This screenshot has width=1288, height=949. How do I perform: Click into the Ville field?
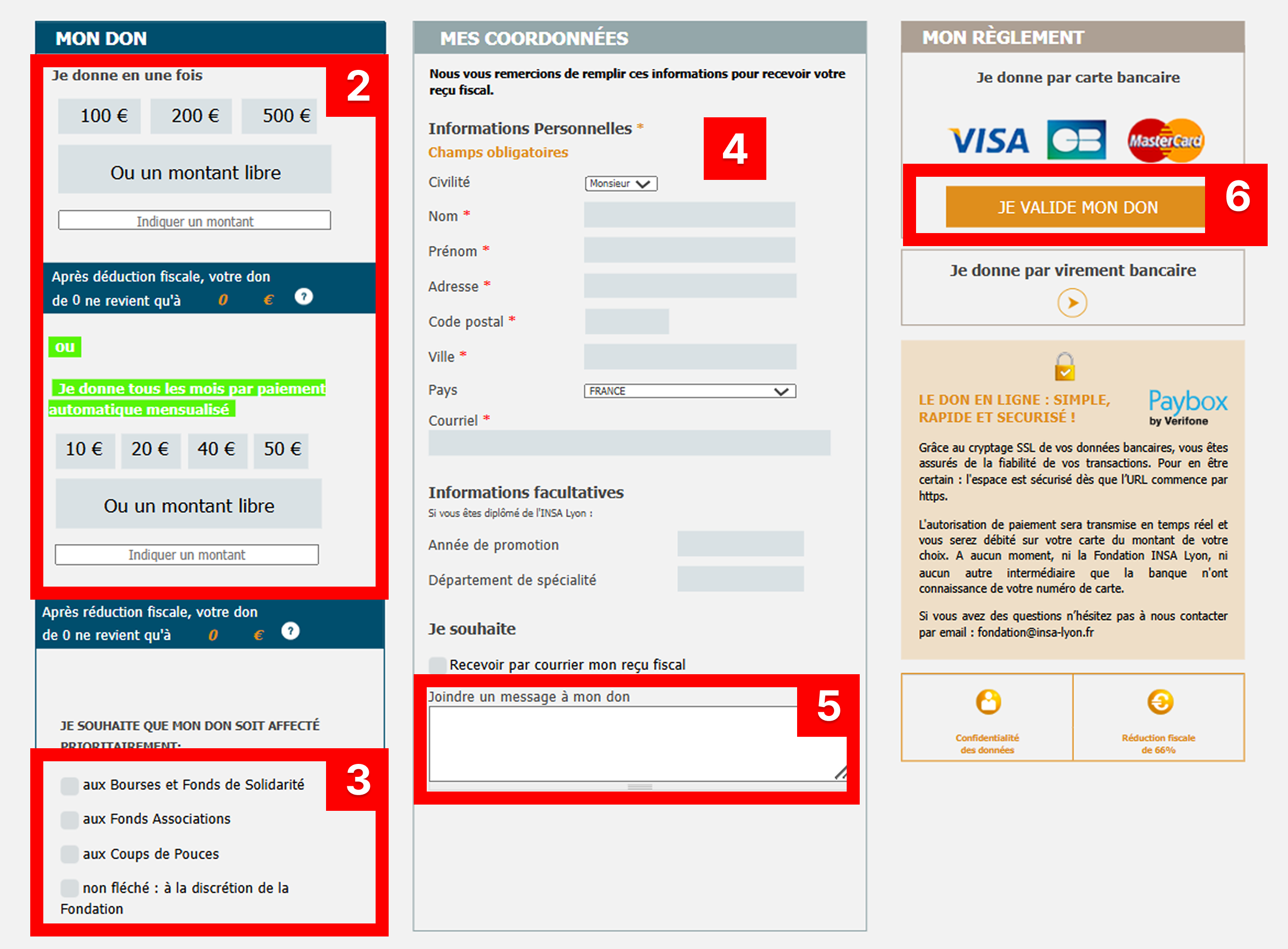[x=690, y=357]
